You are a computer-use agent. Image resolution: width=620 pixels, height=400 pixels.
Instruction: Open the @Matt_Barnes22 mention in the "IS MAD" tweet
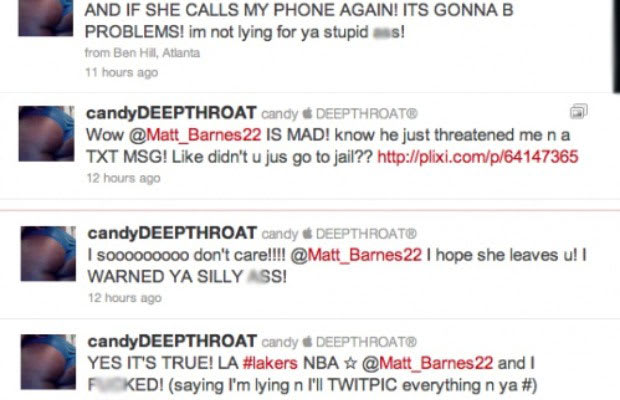195,135
